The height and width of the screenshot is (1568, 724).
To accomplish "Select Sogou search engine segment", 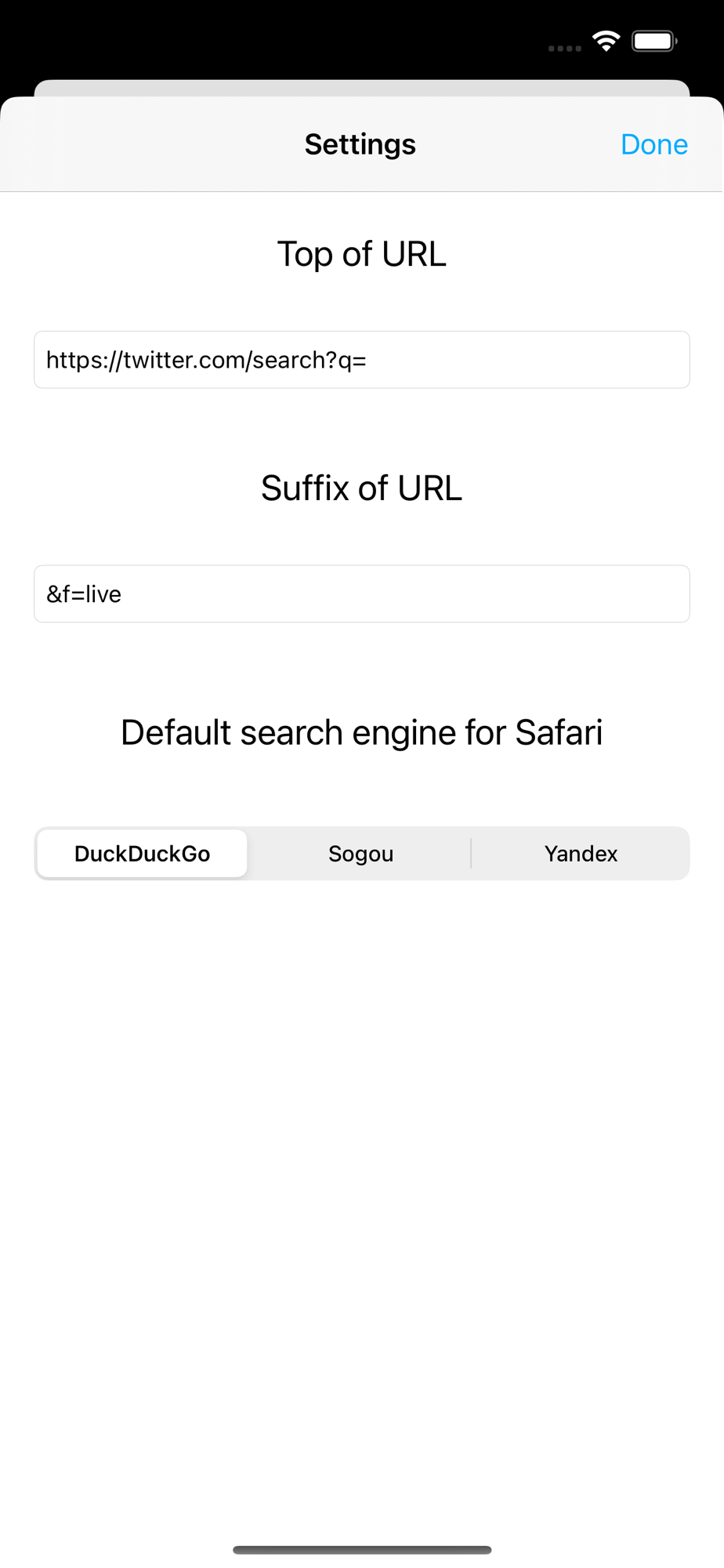I will (360, 853).
